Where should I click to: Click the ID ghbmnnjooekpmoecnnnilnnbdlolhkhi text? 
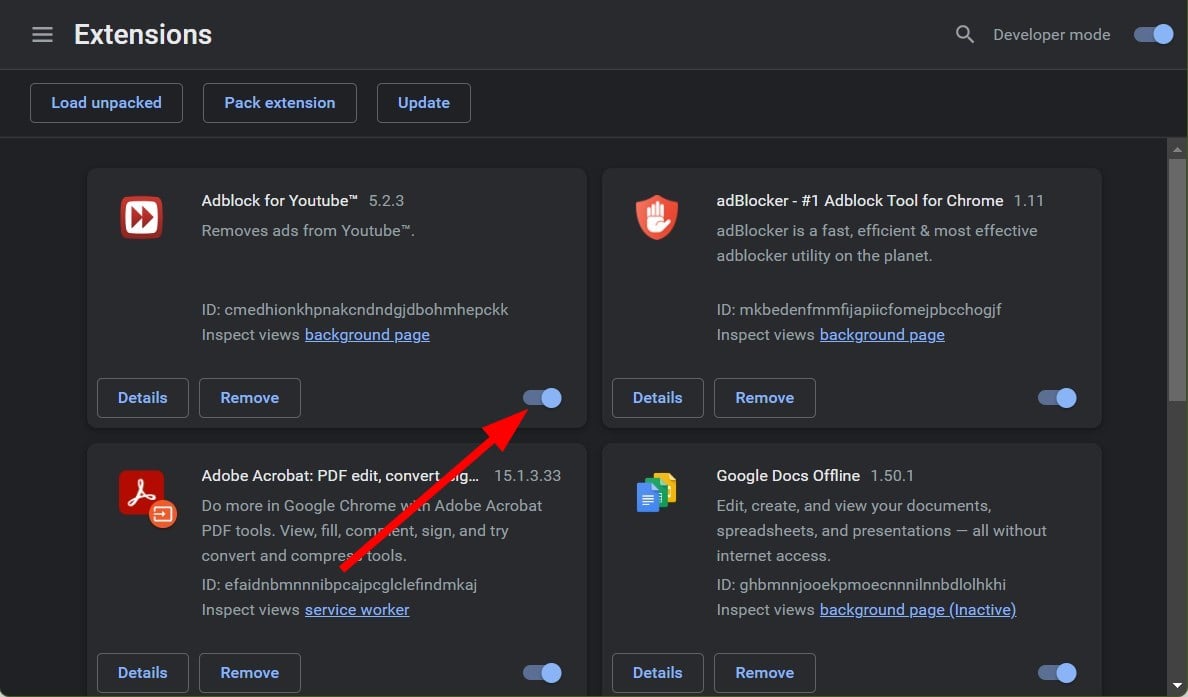point(861,585)
